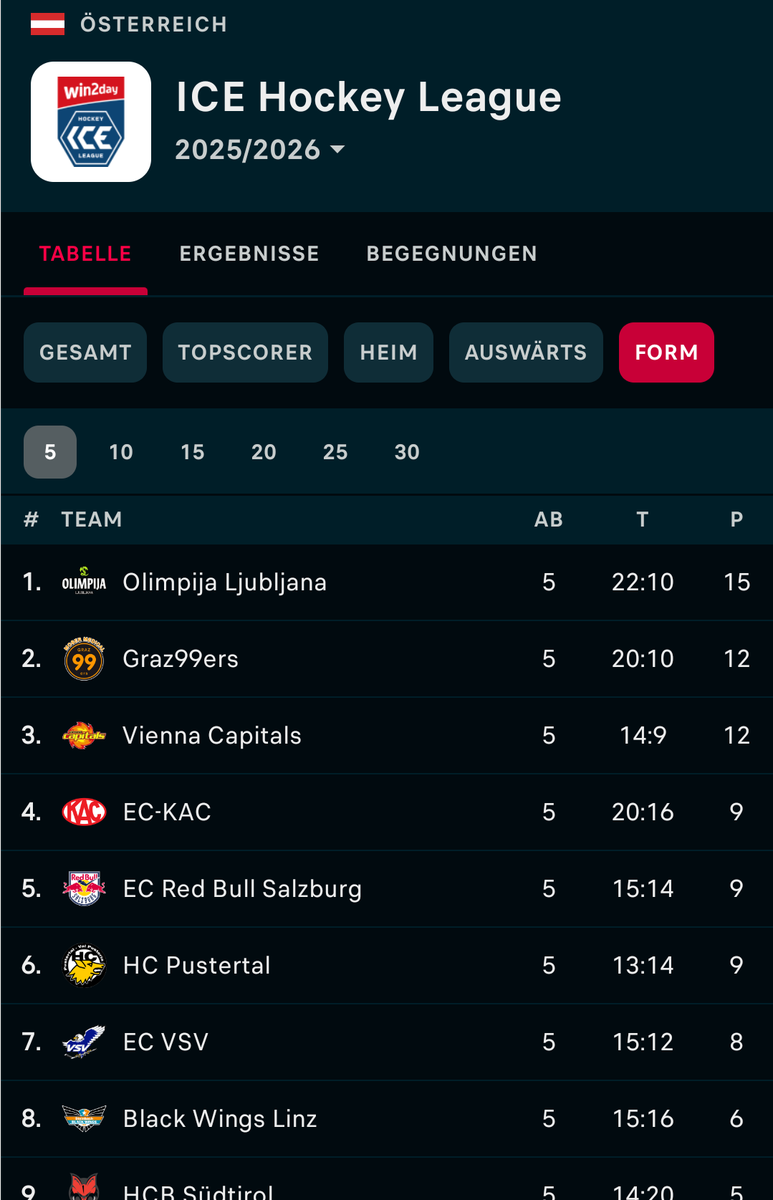Image resolution: width=773 pixels, height=1200 pixels.
Task: Select the Auswärts table filter
Action: click(526, 352)
